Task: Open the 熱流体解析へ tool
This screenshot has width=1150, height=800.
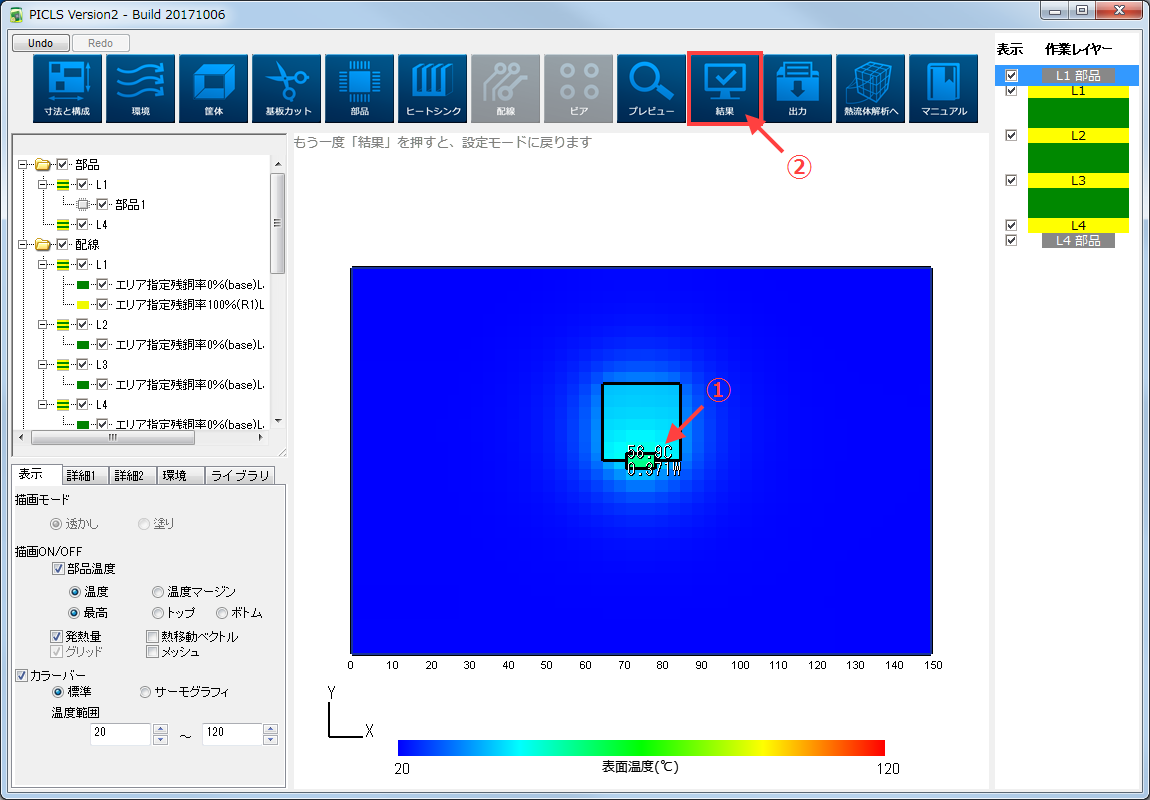Action: click(x=871, y=88)
